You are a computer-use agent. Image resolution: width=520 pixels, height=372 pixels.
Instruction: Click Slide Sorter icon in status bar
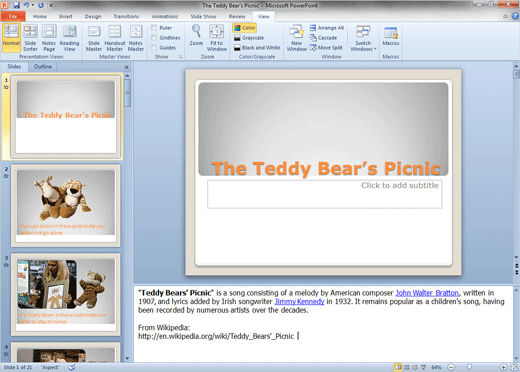click(407, 367)
